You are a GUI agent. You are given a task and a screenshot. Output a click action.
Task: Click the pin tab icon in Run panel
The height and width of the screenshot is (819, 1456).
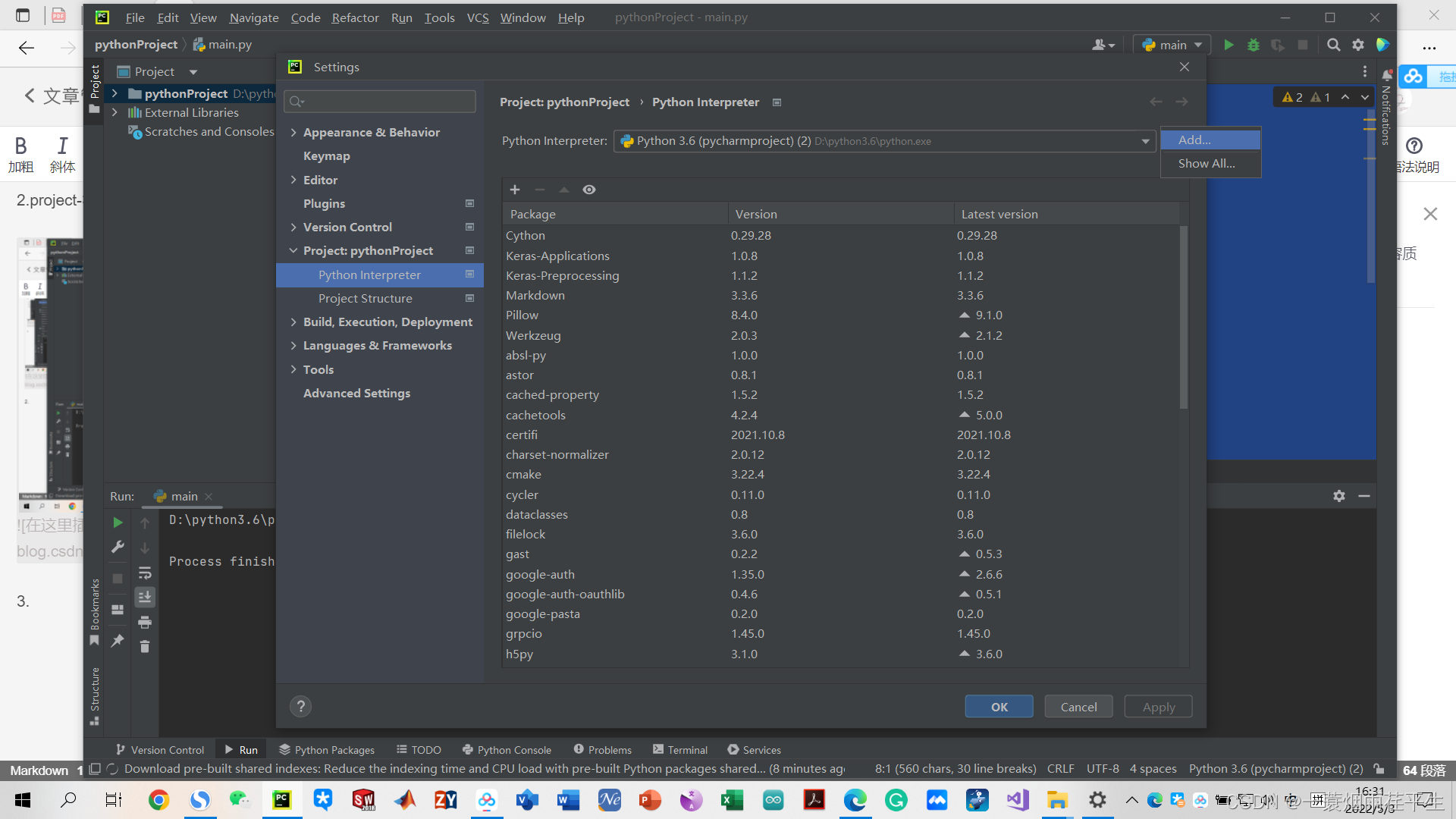coord(118,641)
